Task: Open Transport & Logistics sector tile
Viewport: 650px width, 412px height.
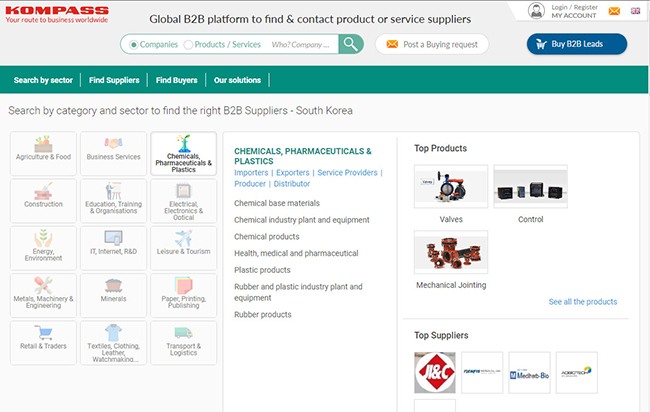Action: coord(184,342)
